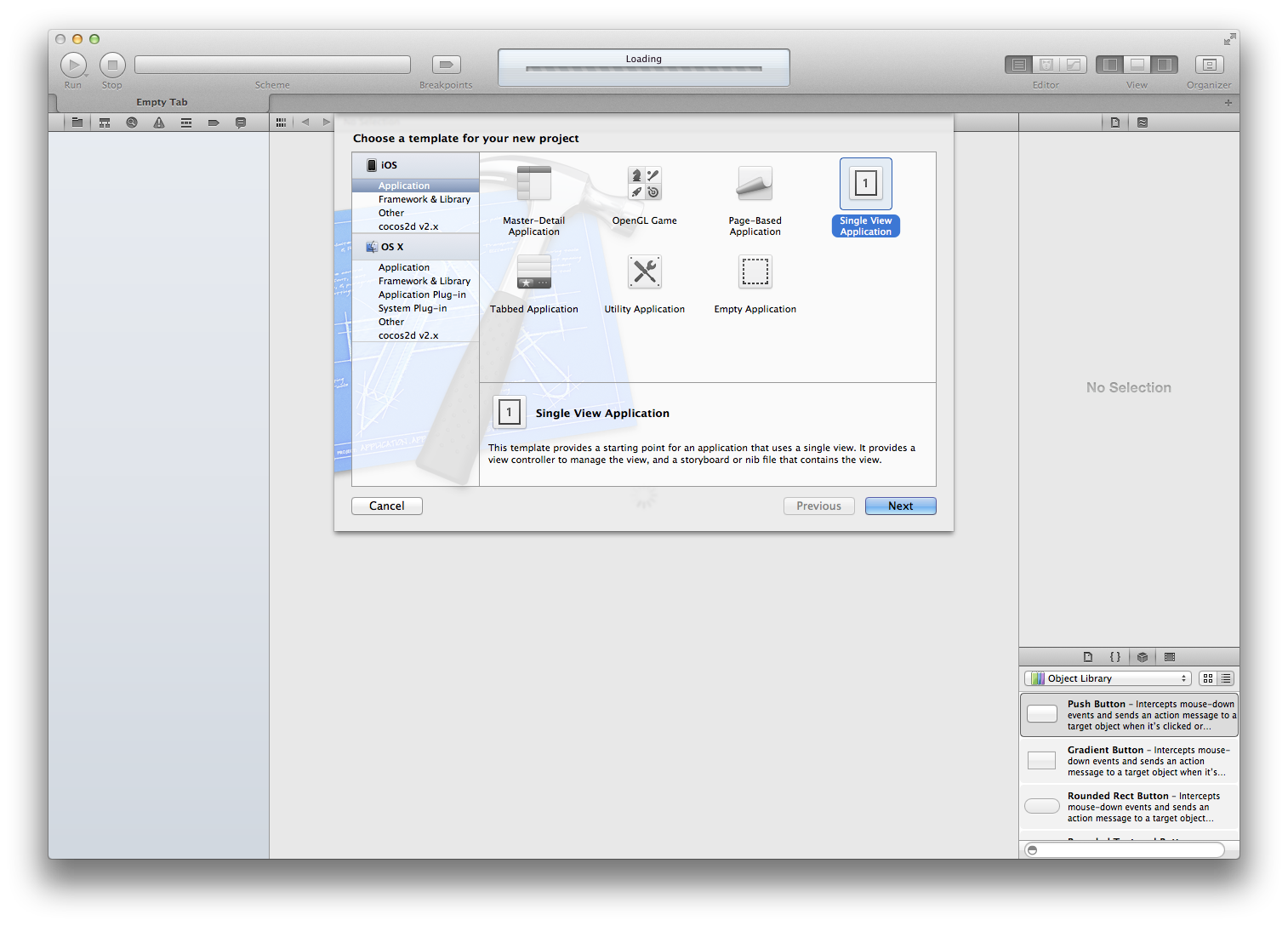The width and height of the screenshot is (1288, 926).
Task: Show the Log navigator speech bubble icon
Action: click(241, 123)
